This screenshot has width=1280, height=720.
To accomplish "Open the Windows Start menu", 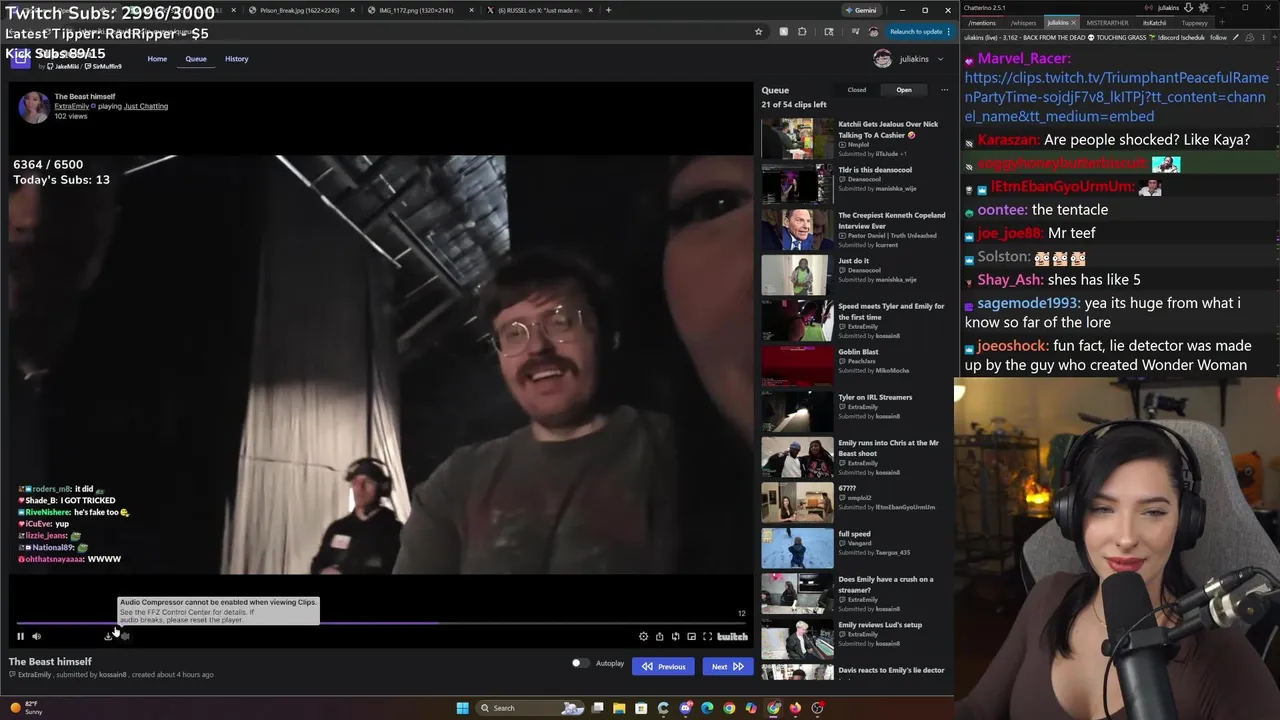I will (462, 708).
